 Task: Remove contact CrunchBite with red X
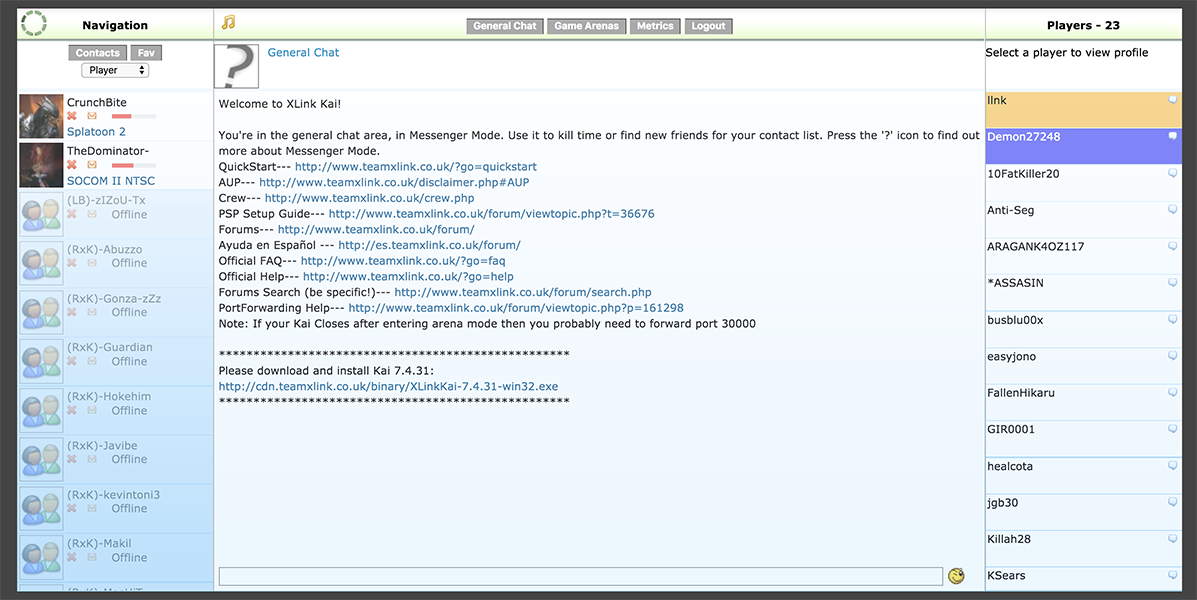[x=72, y=116]
